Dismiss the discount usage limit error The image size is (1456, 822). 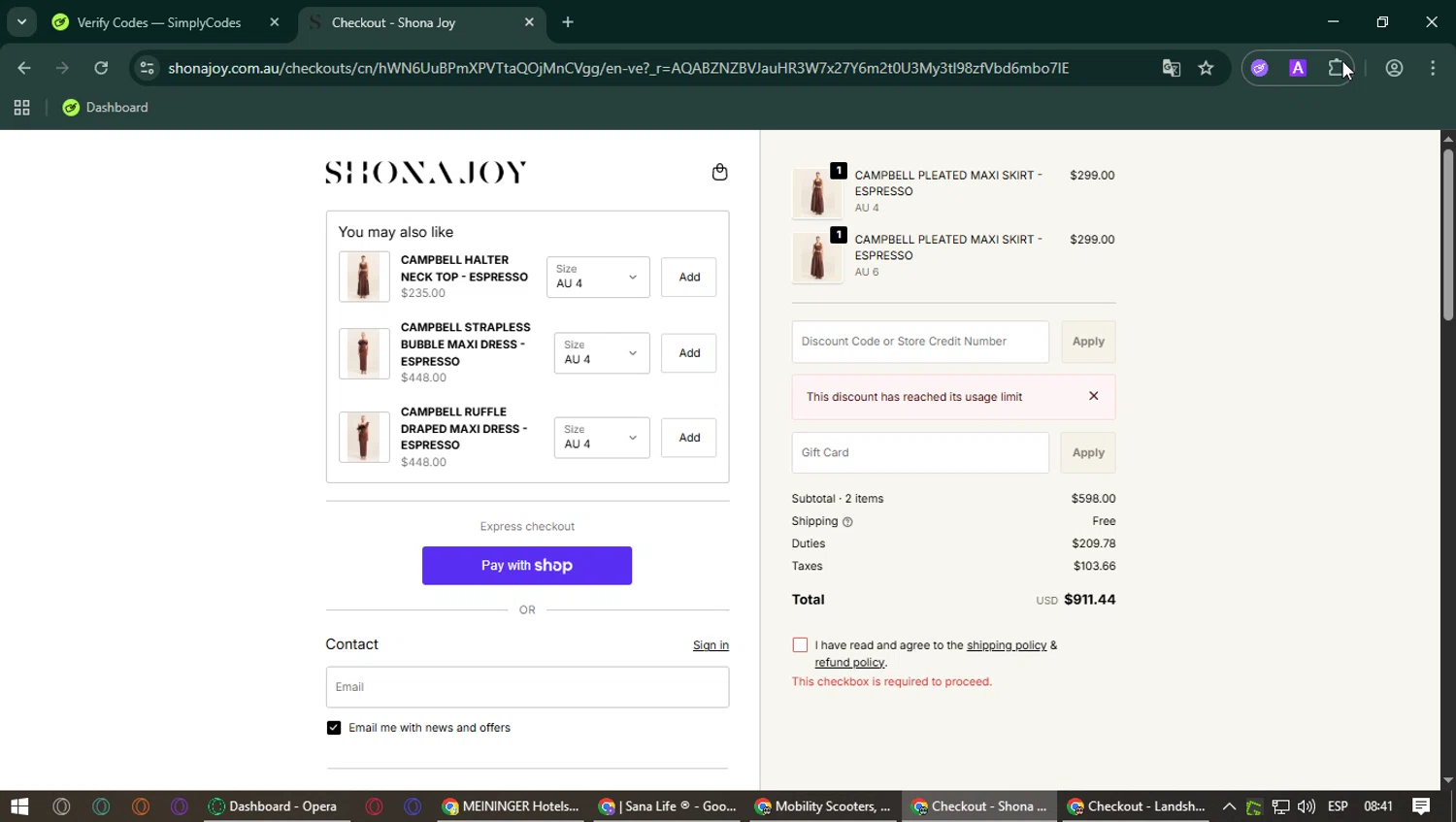click(1094, 396)
